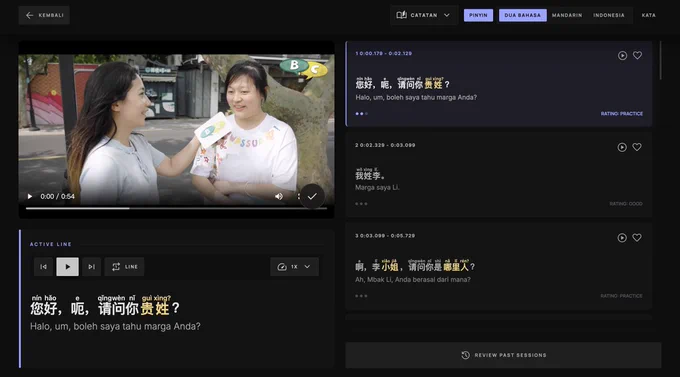Toggle the Pinyin display button
This screenshot has width=680, height=377.
tap(478, 15)
